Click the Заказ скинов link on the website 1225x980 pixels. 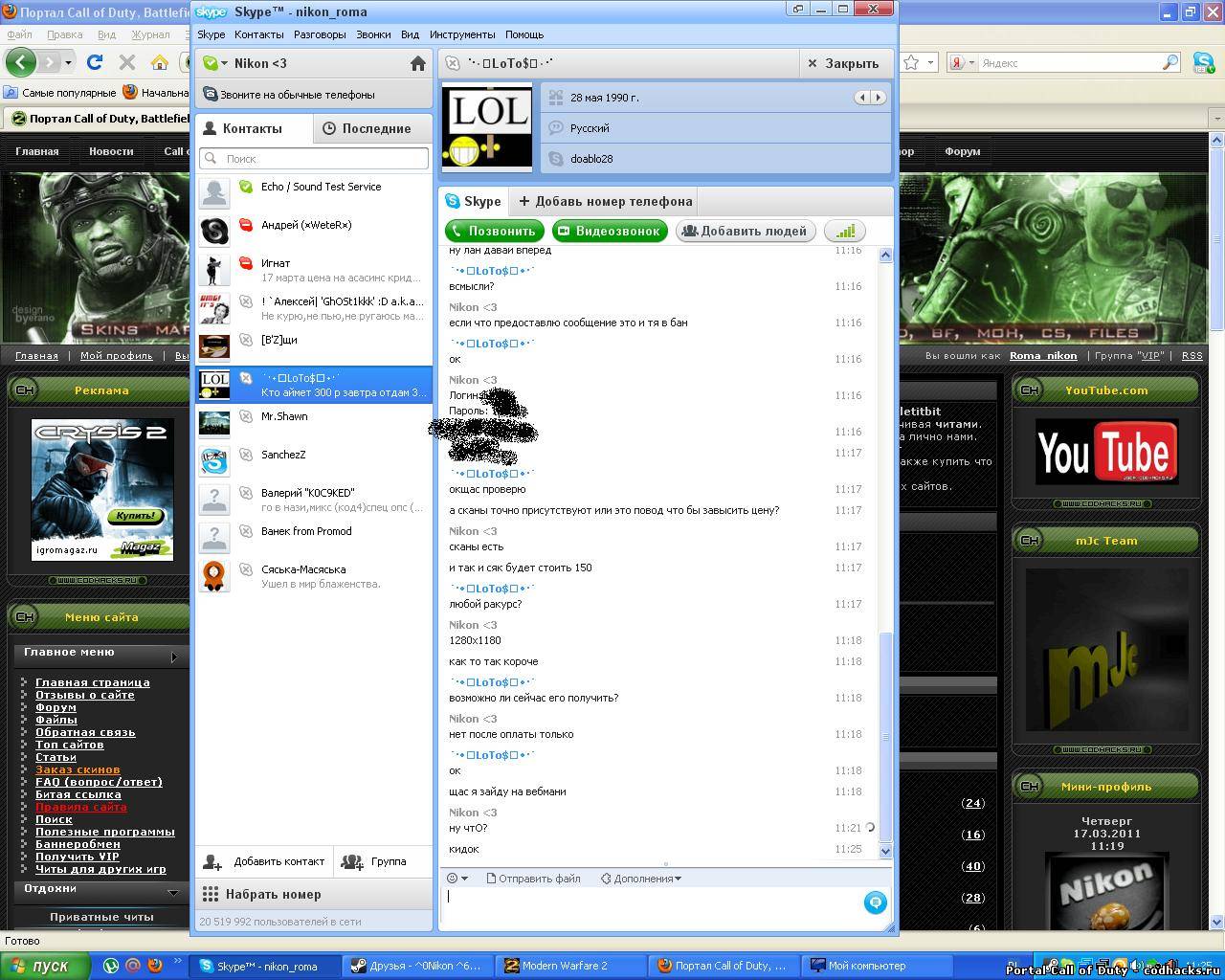pos(78,769)
